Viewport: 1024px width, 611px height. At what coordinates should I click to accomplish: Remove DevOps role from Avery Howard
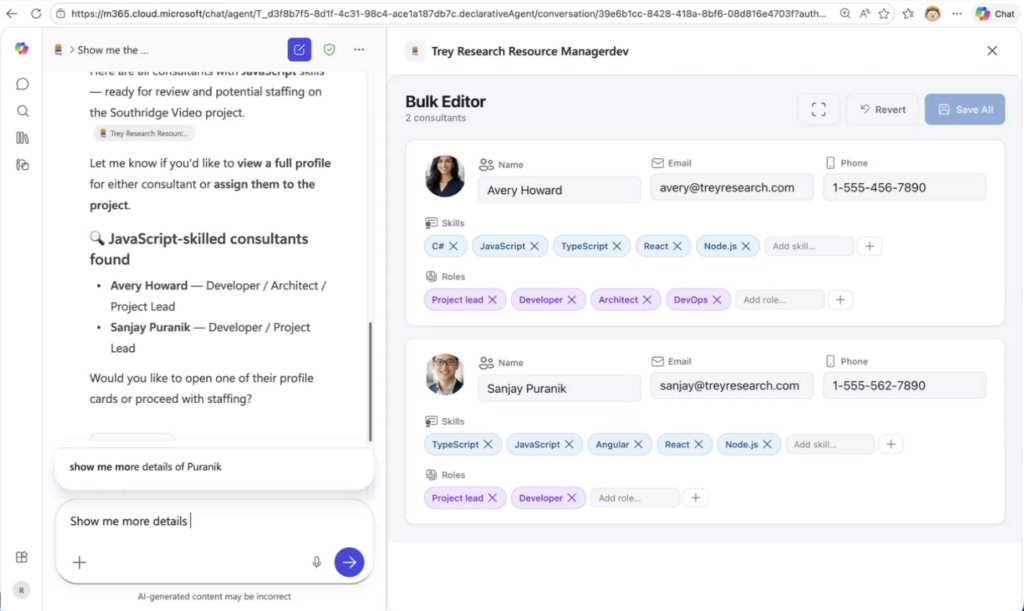pyautogui.click(x=716, y=299)
